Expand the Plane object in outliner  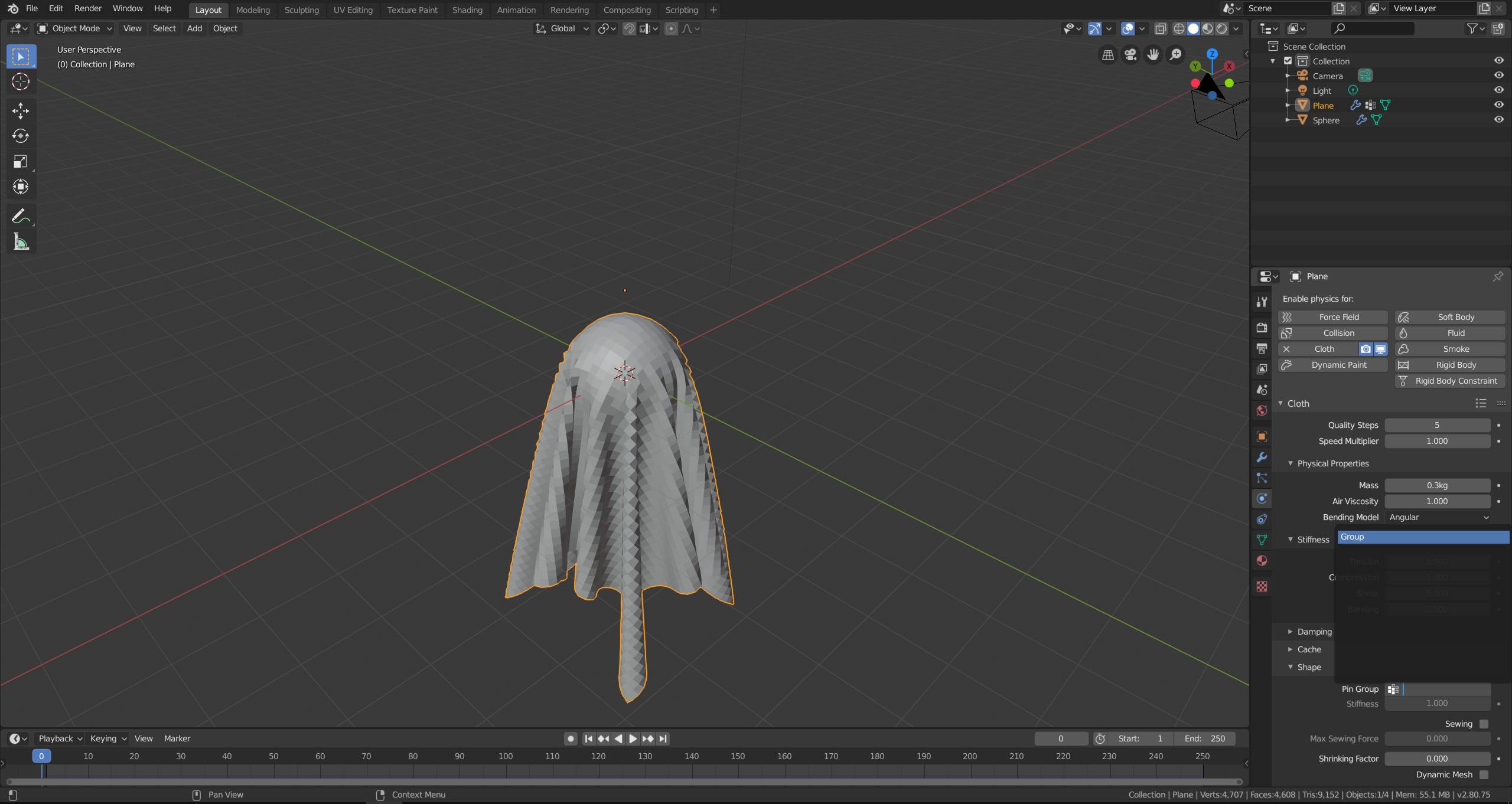(x=1288, y=105)
